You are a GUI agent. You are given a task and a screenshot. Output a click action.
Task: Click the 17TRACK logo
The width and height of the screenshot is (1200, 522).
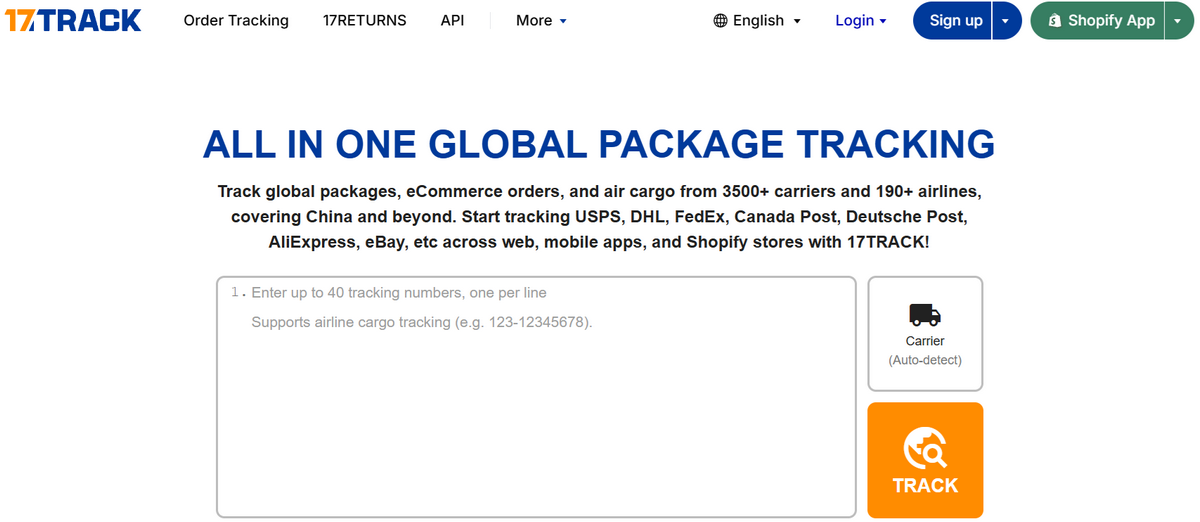[73, 20]
